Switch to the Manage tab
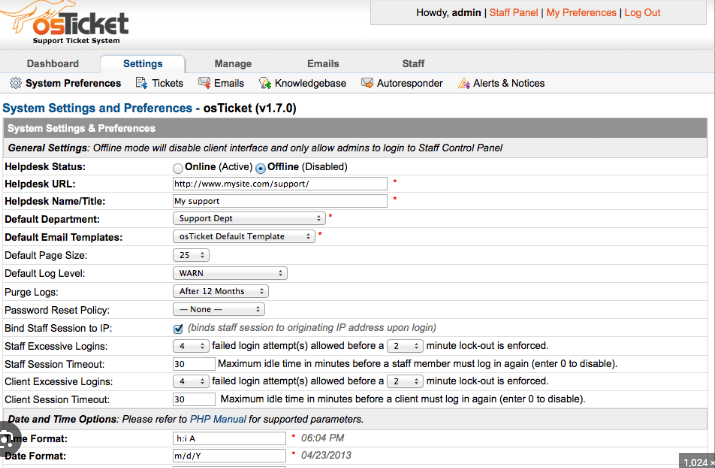 233,63
